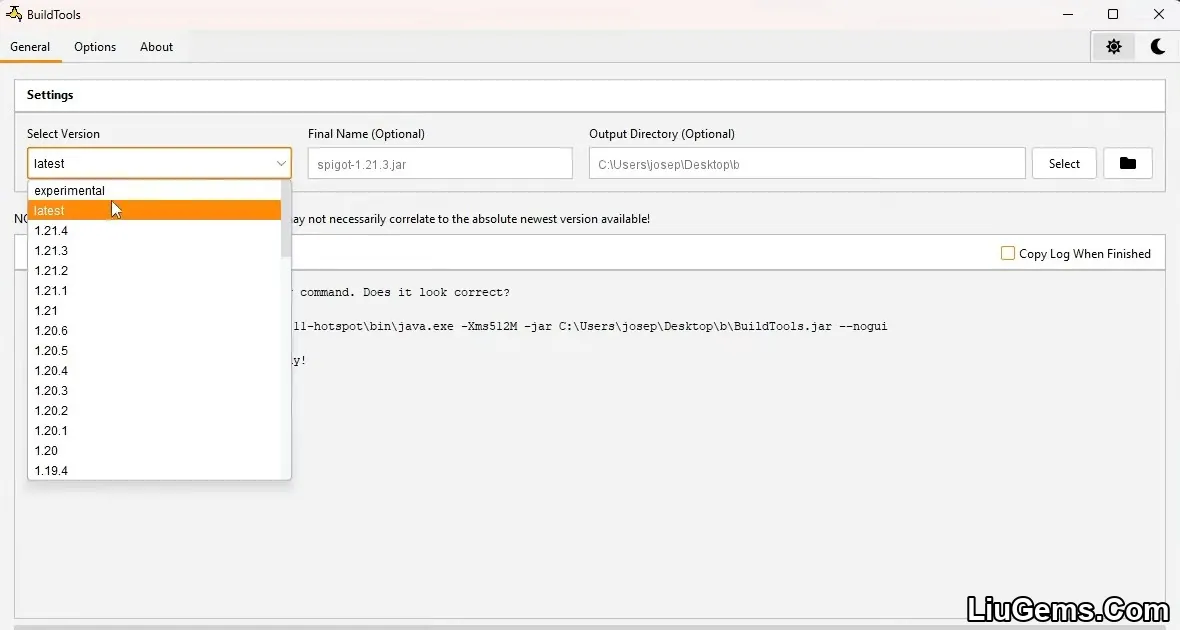Pick version 1.19.4 from list
The height and width of the screenshot is (630, 1180).
point(154,470)
